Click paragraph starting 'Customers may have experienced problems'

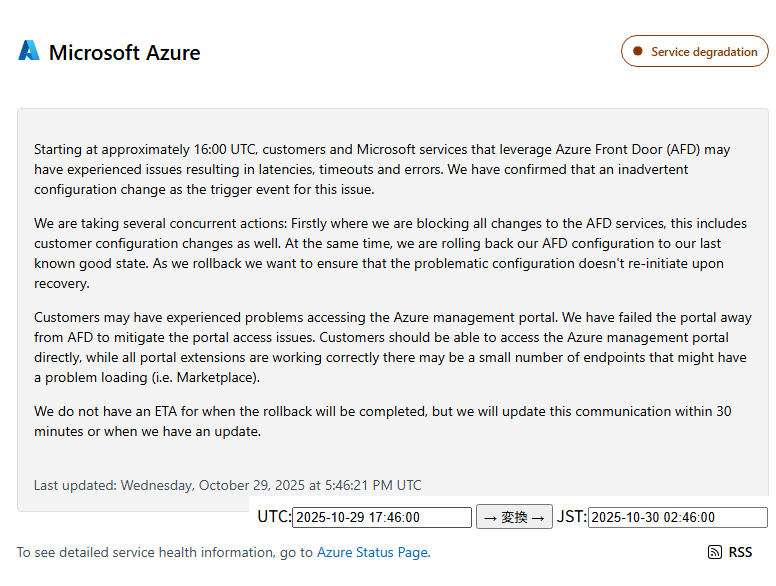point(392,347)
